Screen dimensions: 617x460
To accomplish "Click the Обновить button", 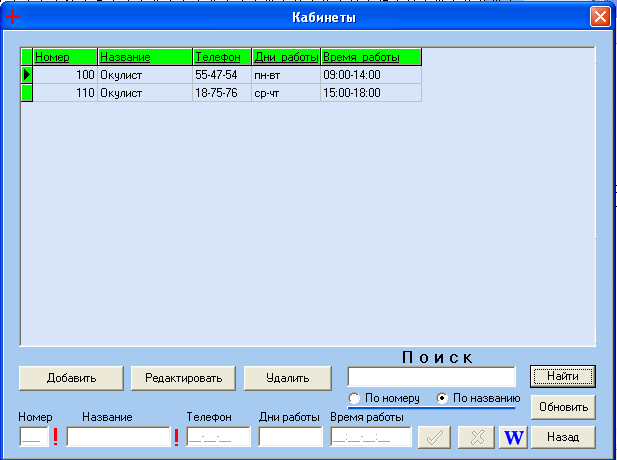I will pos(563,407).
